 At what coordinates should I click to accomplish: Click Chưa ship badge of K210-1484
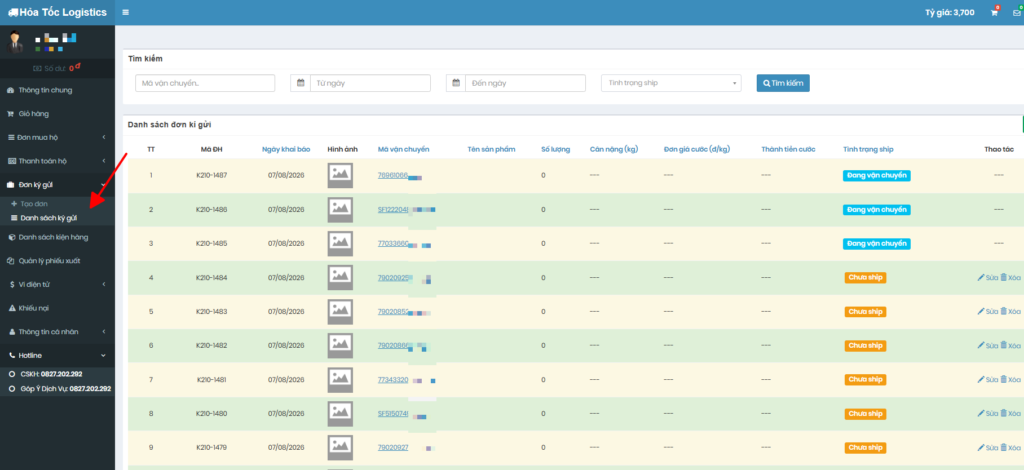[x=865, y=277]
